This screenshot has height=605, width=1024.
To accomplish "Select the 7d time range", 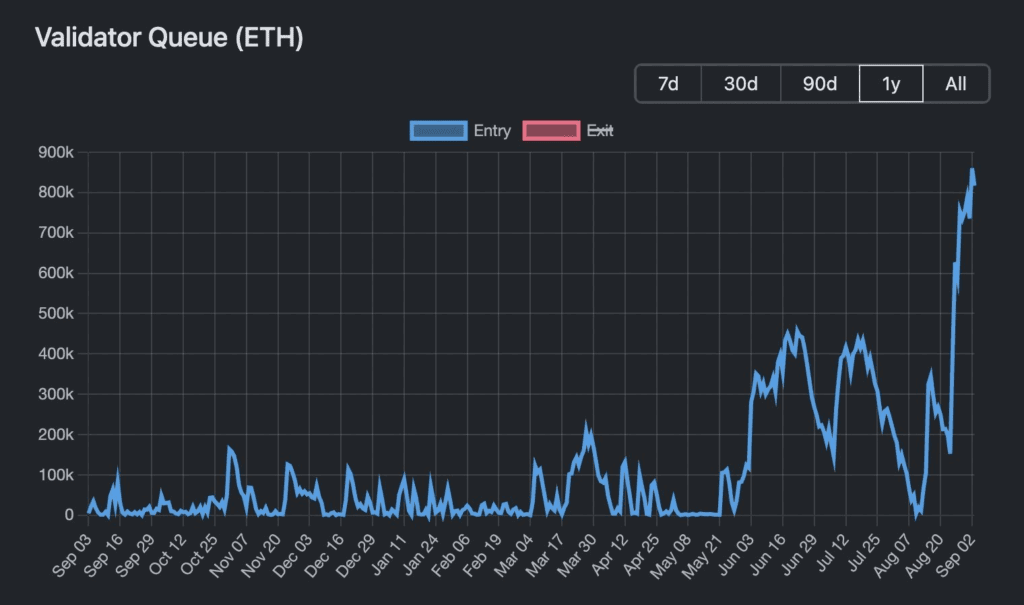I will pos(668,84).
